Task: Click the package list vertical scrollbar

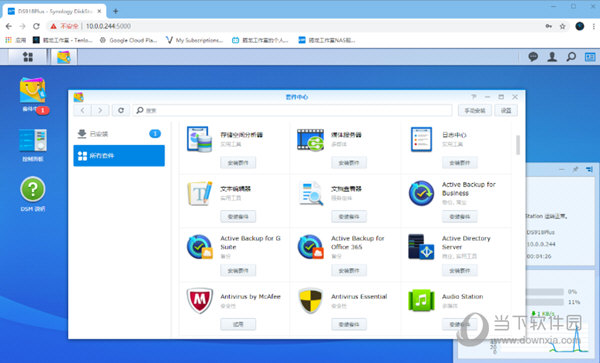Action: 518,145
